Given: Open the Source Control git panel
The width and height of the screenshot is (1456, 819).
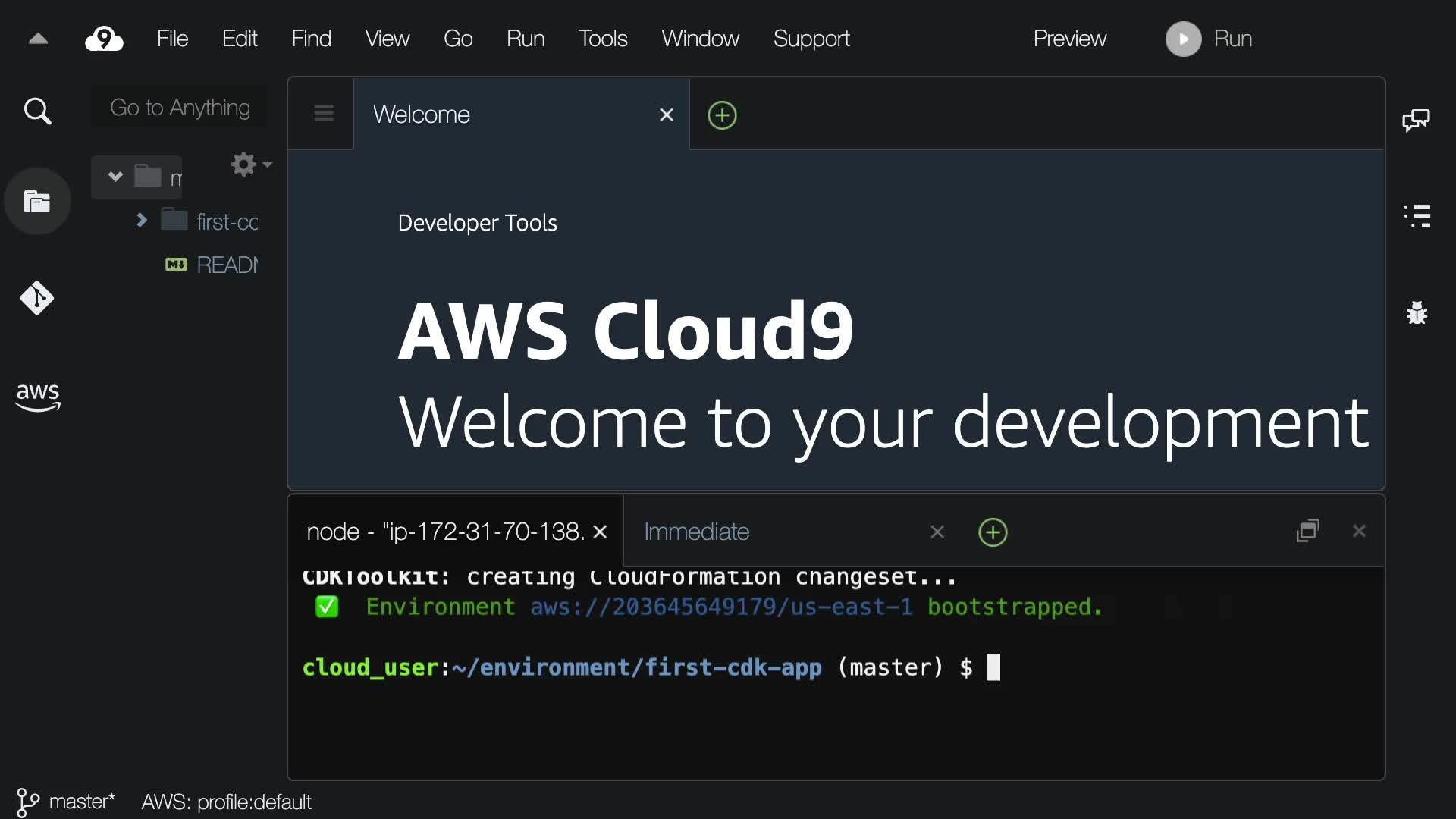Looking at the screenshot, I should click(37, 298).
